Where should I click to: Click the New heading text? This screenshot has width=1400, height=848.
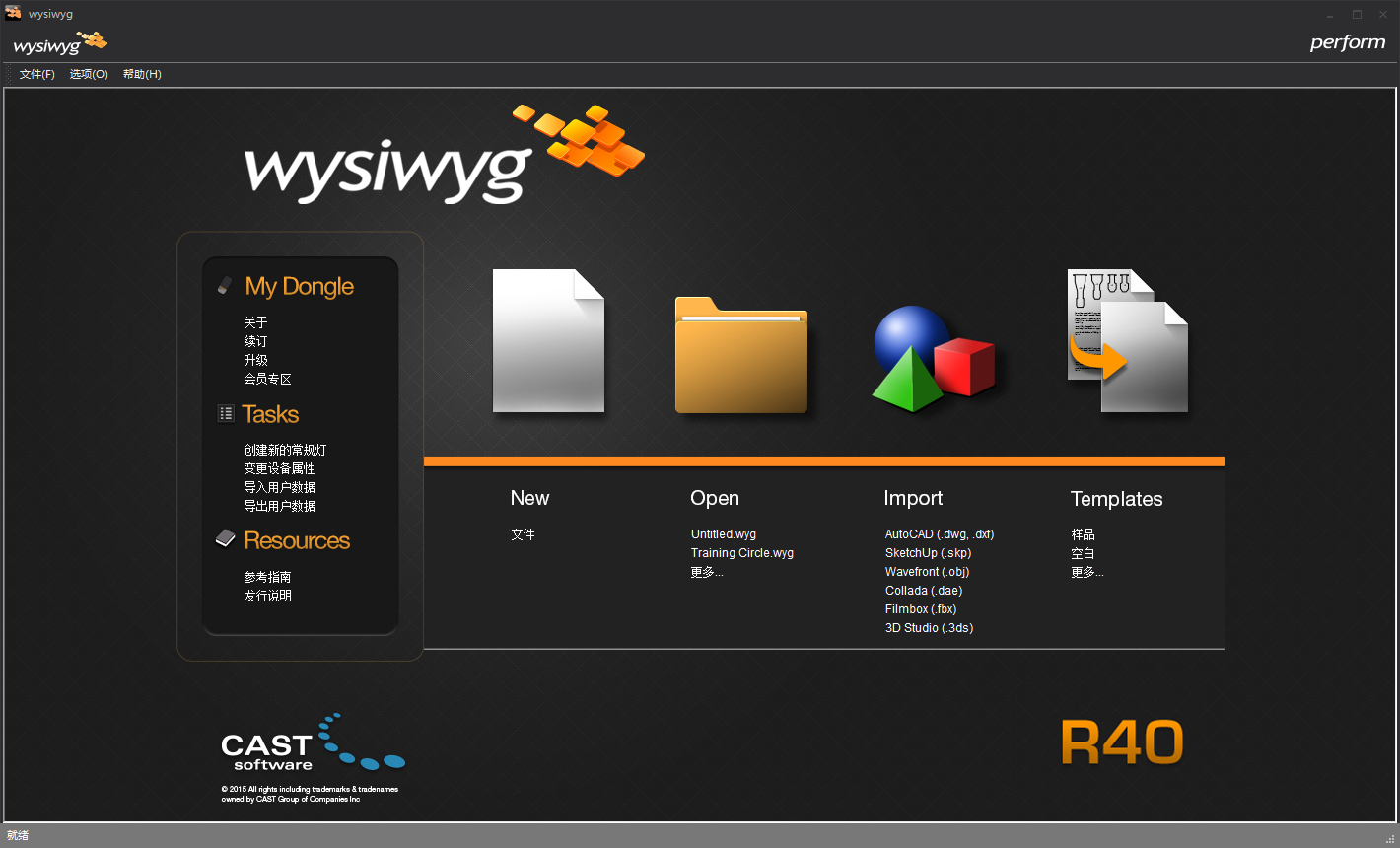point(530,498)
